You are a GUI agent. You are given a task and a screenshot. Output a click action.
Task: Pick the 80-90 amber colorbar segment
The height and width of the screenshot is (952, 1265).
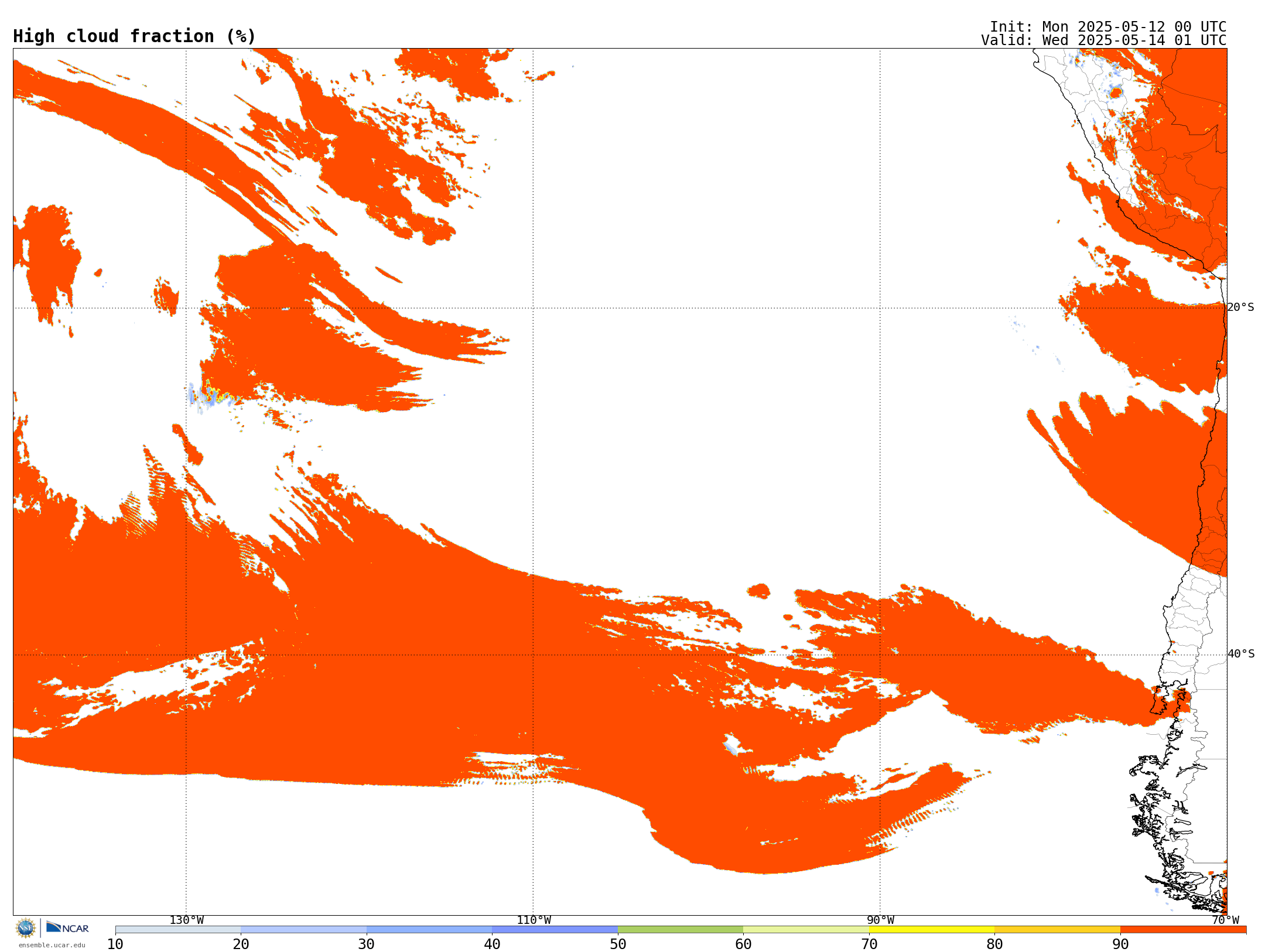pos(1057,930)
